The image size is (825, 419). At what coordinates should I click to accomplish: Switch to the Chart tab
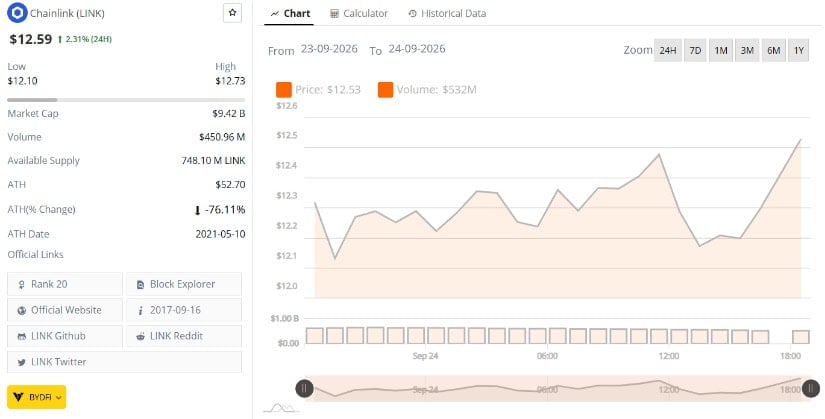pyautogui.click(x=290, y=14)
